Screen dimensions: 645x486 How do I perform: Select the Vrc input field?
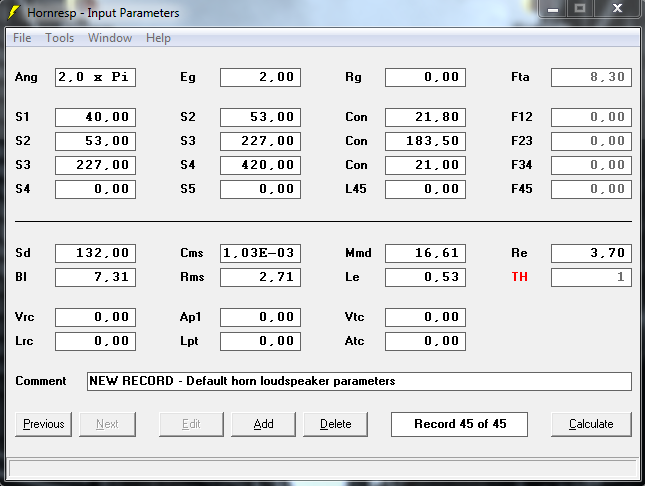[x=95, y=317]
